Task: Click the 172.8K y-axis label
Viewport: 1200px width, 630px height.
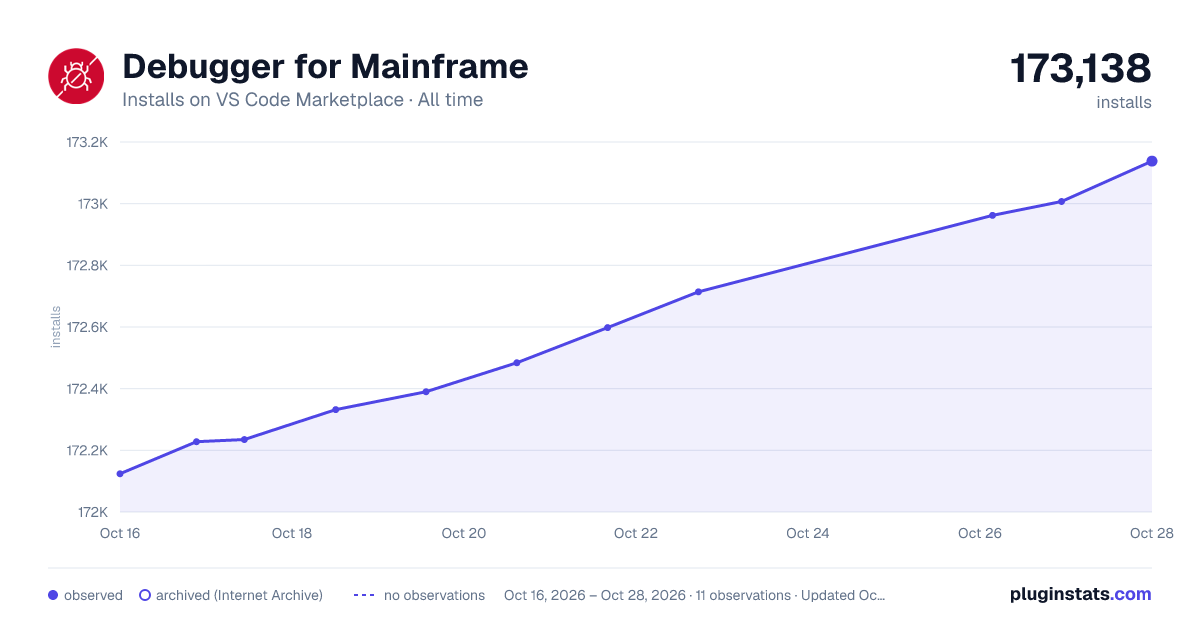Action: [x=87, y=266]
